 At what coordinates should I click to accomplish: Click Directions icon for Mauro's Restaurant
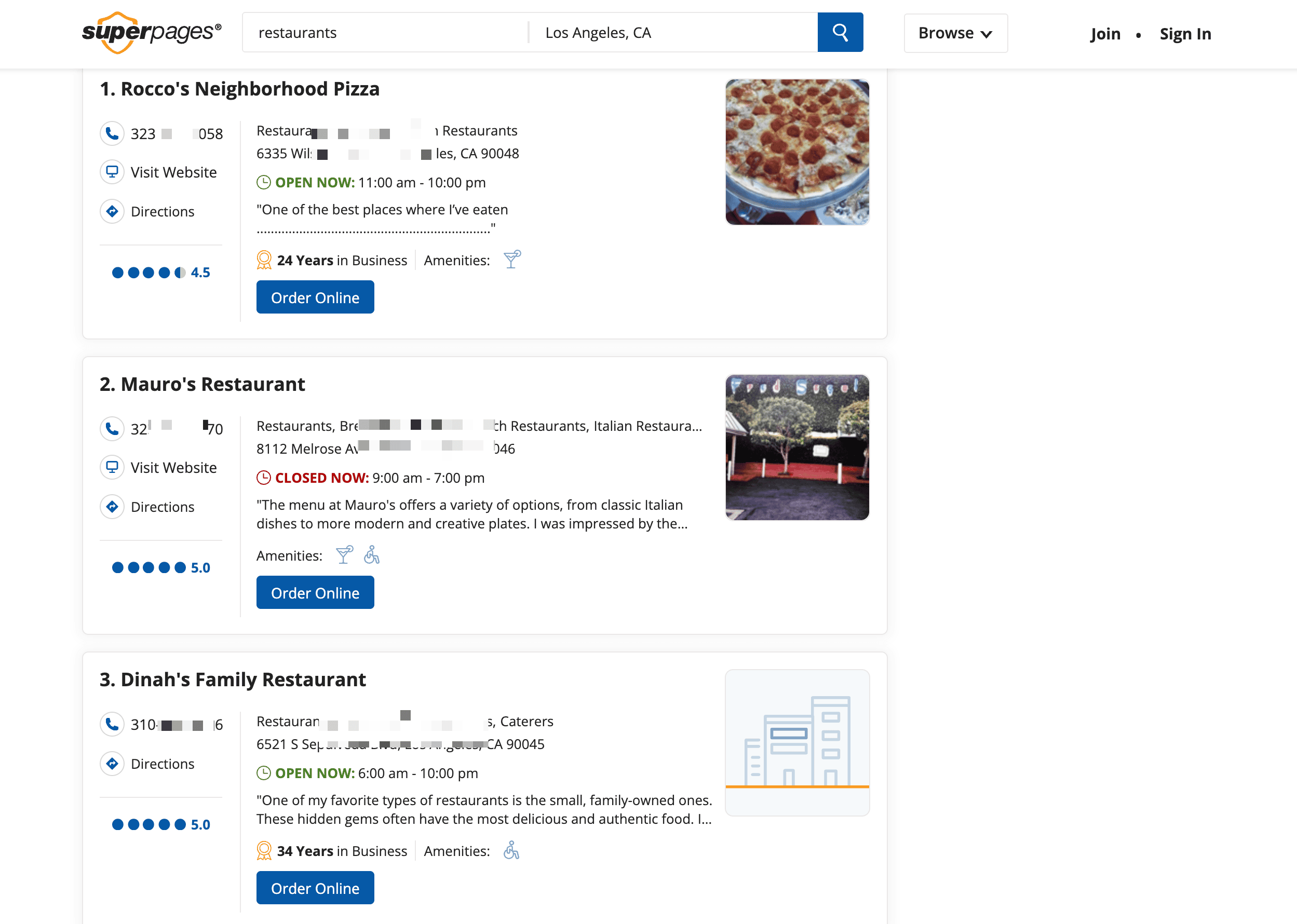point(112,506)
